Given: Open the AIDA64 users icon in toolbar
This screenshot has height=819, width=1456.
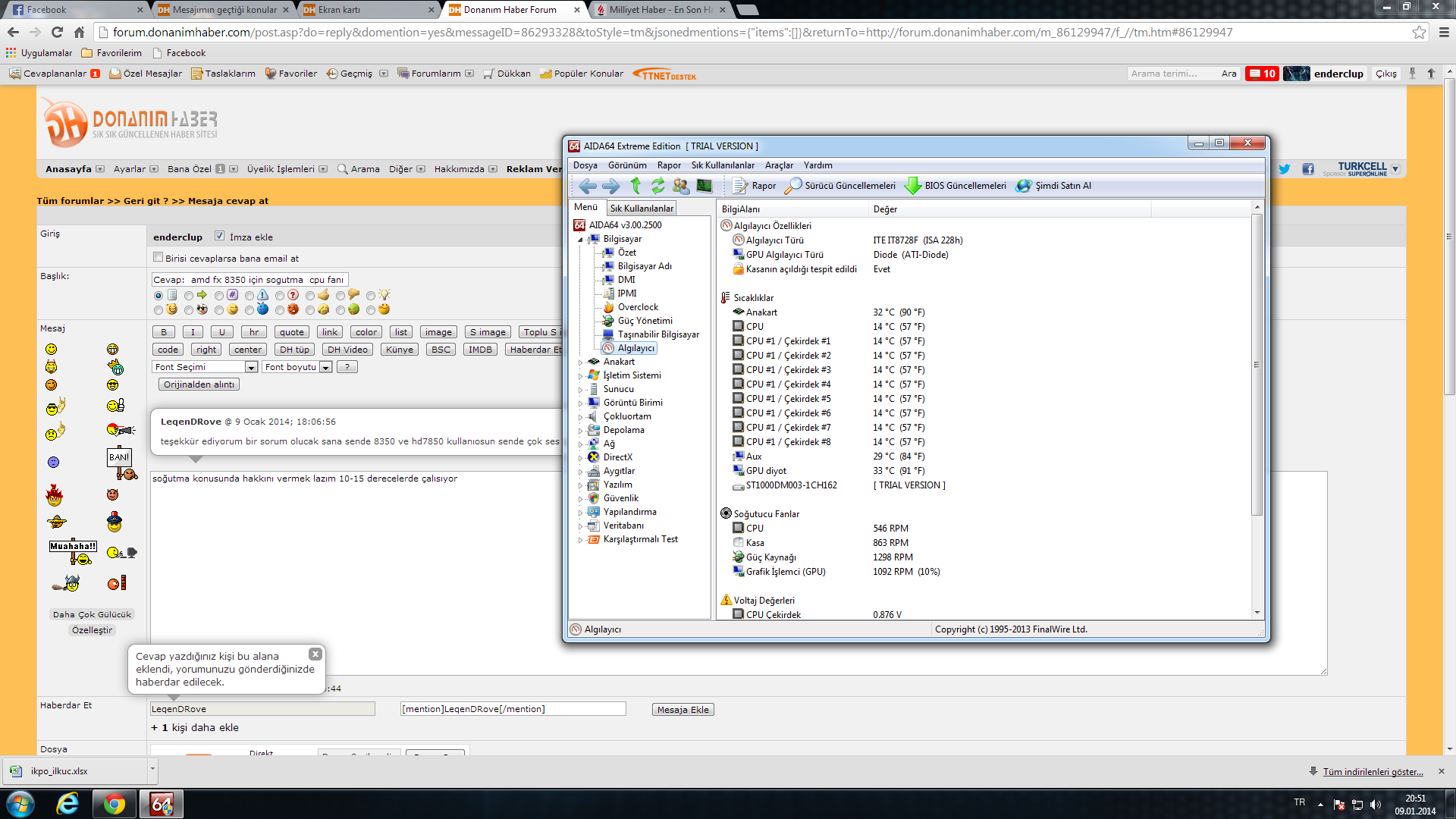Looking at the screenshot, I should pyautogui.click(x=681, y=186).
